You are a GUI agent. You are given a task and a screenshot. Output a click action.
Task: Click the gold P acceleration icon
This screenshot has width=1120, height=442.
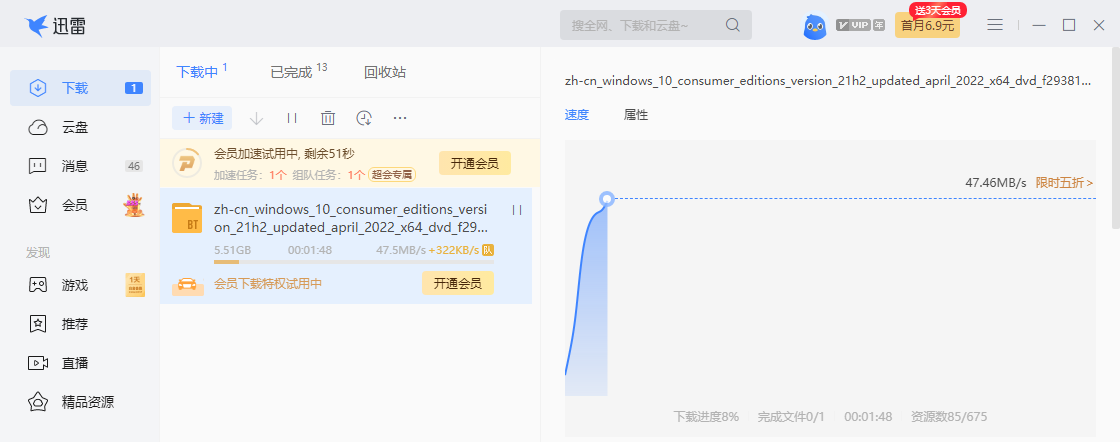click(187, 164)
